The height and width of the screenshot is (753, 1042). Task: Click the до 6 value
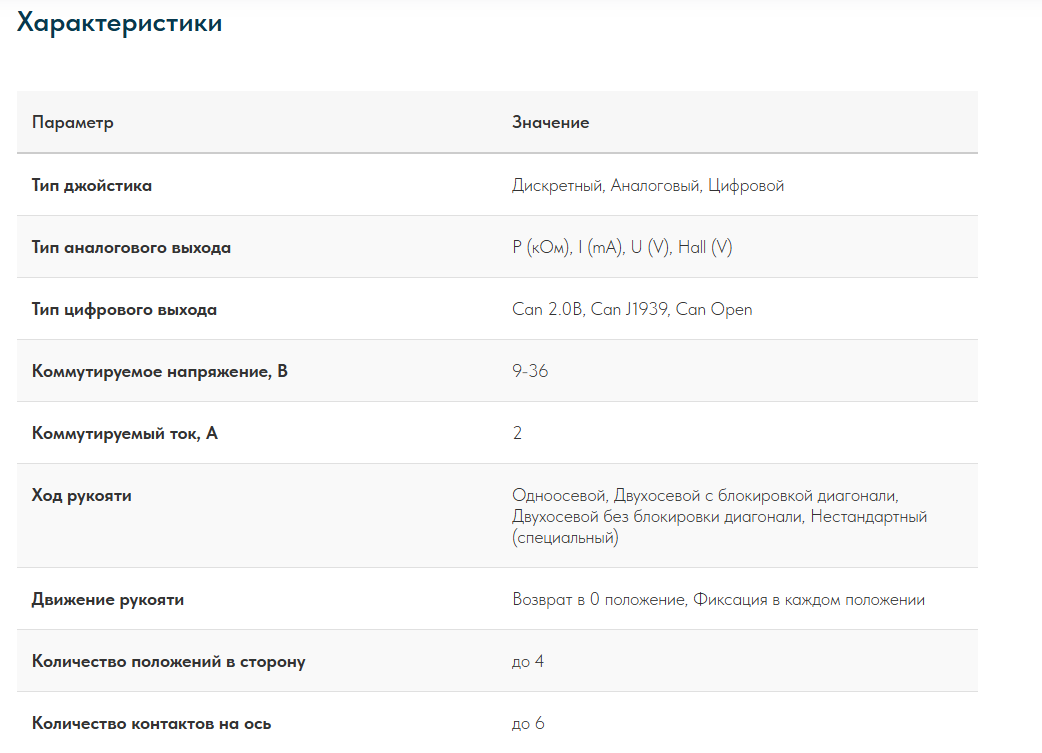tap(527, 723)
